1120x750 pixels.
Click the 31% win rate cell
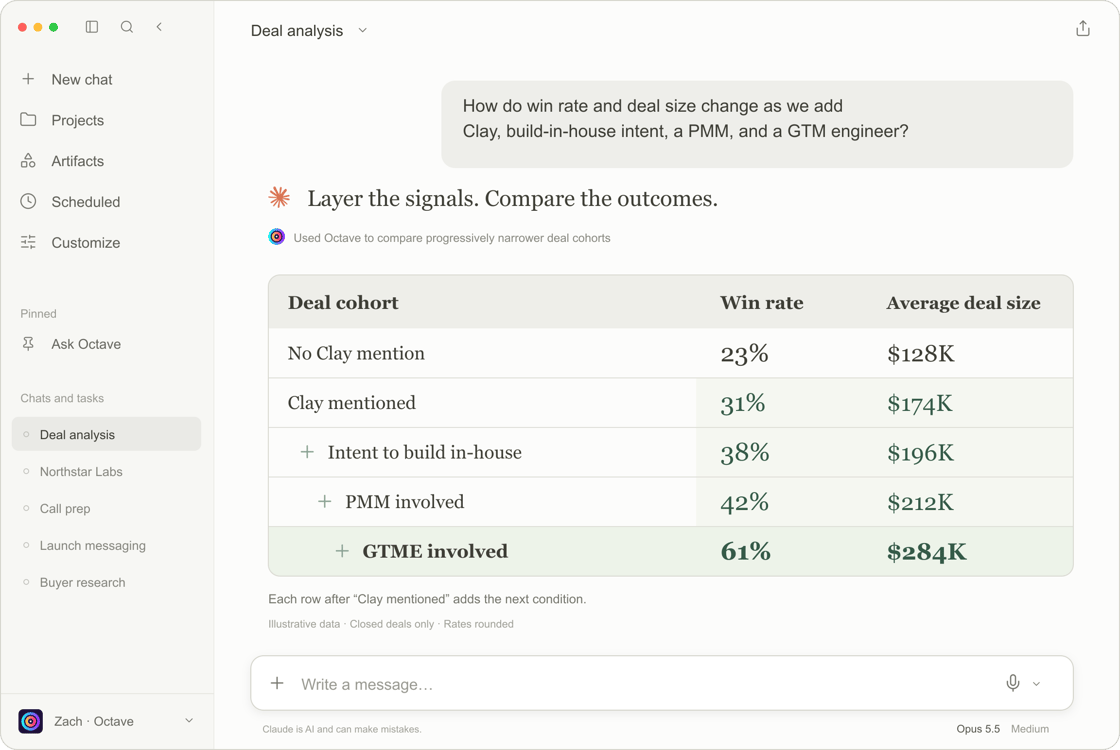point(743,403)
